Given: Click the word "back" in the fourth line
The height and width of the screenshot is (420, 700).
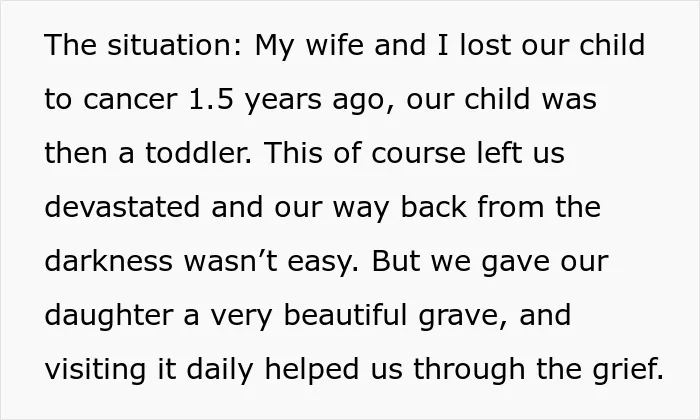Looking at the screenshot, I should (433, 207).
